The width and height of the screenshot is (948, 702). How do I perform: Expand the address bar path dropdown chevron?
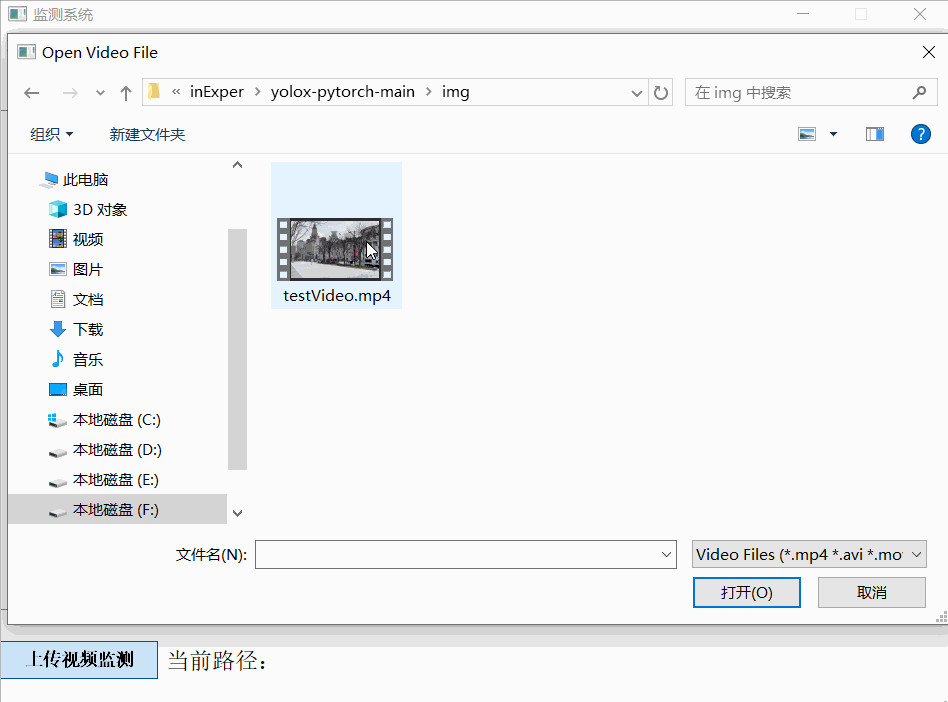coord(637,92)
